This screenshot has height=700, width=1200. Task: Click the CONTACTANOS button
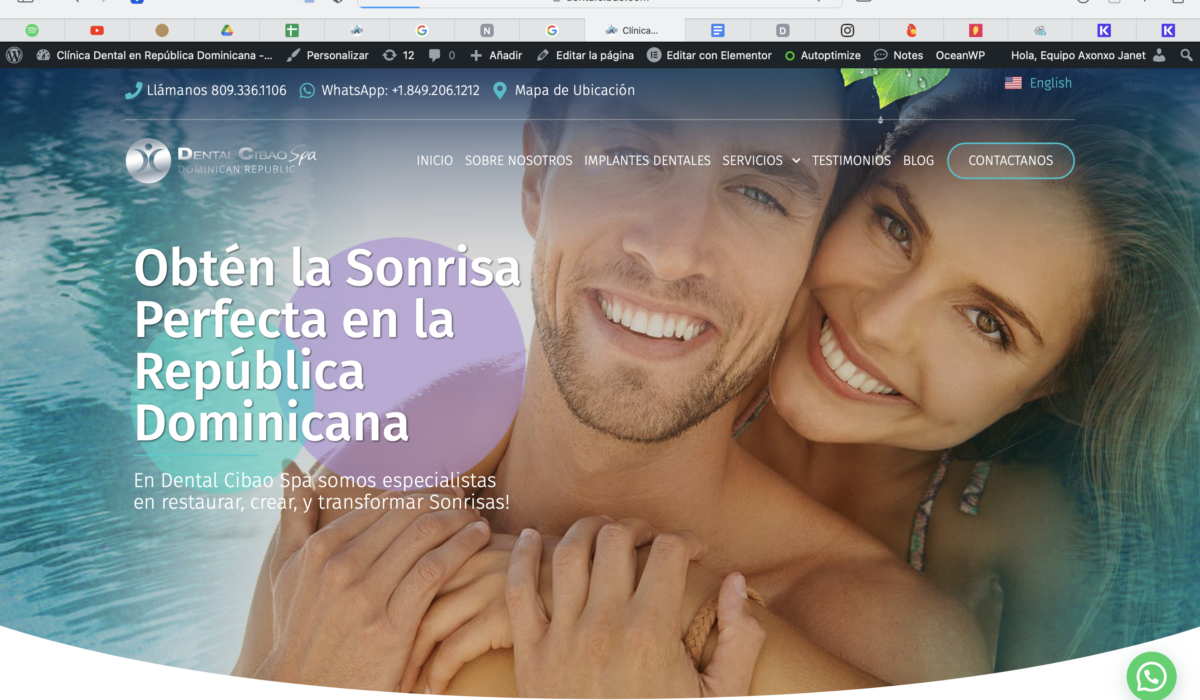(x=1011, y=161)
